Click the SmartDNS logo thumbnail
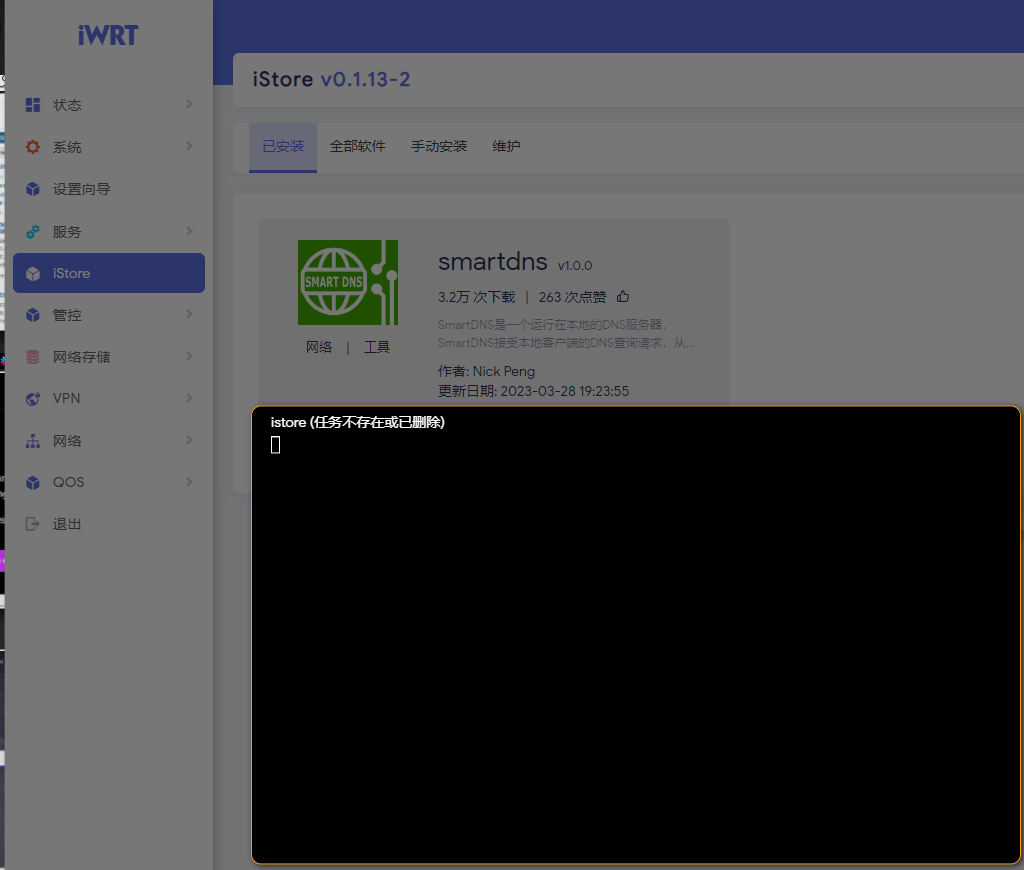Screen dimensions: 1024x870 pos(347,282)
